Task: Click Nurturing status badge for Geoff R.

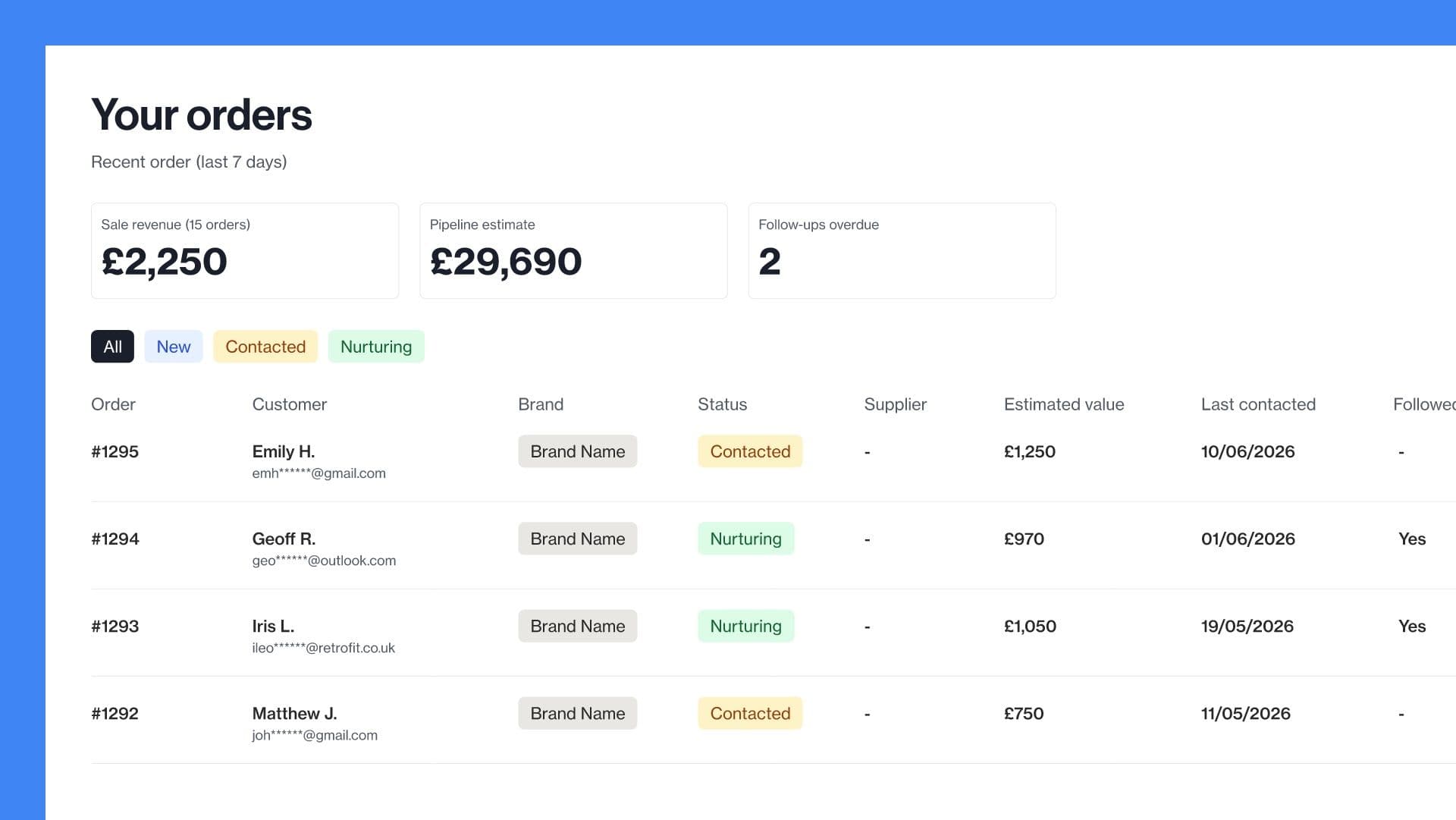Action: [746, 539]
